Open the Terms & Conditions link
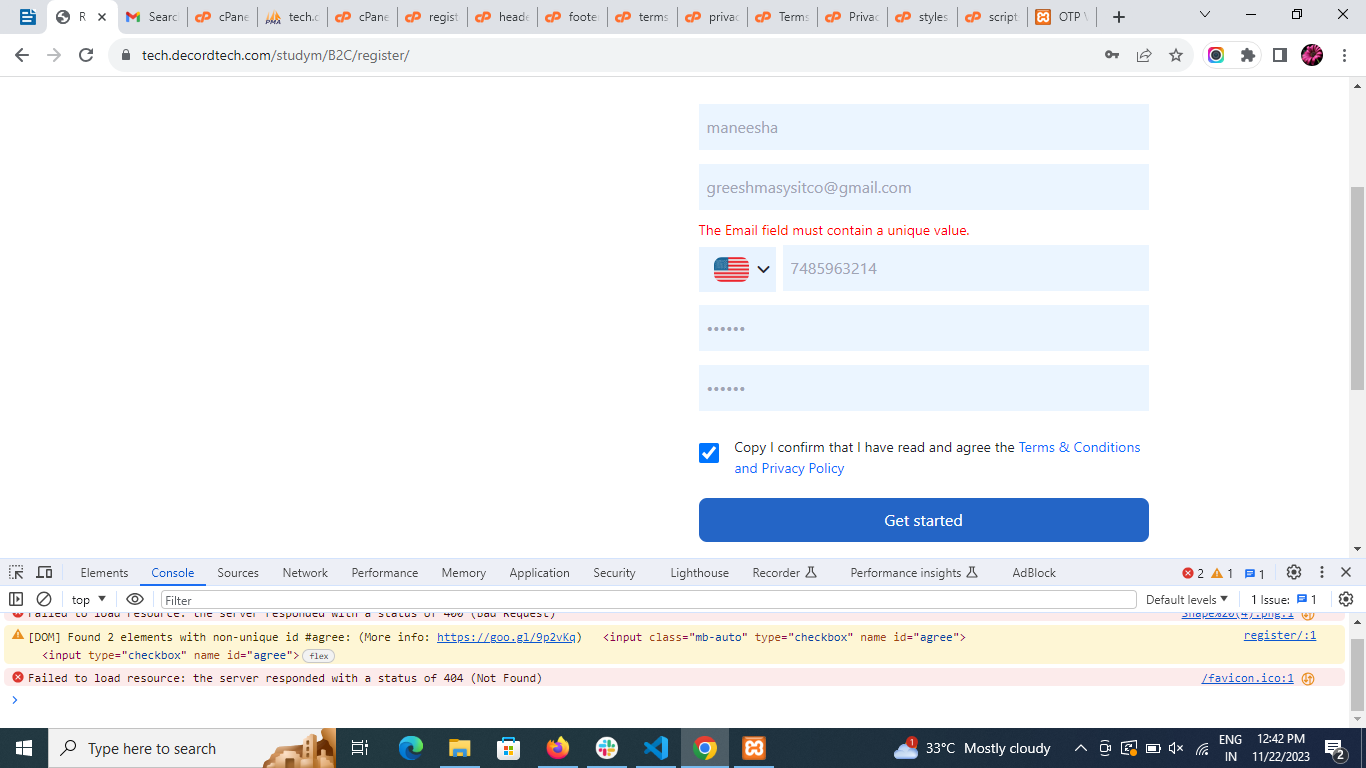The image size is (1366, 768). point(1079,447)
